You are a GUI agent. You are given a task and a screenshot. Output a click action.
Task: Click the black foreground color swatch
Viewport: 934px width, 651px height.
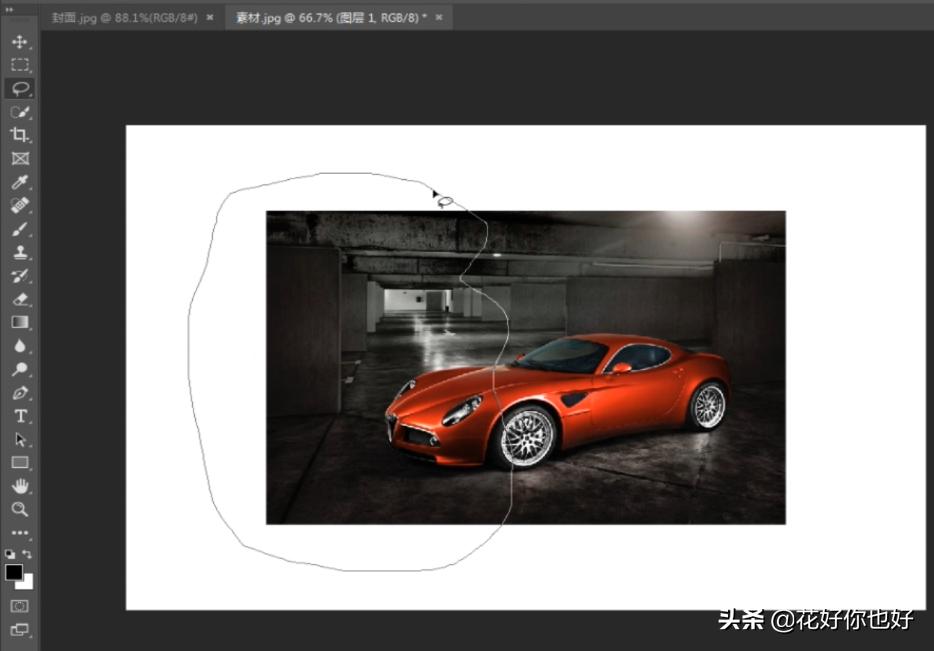click(14, 573)
